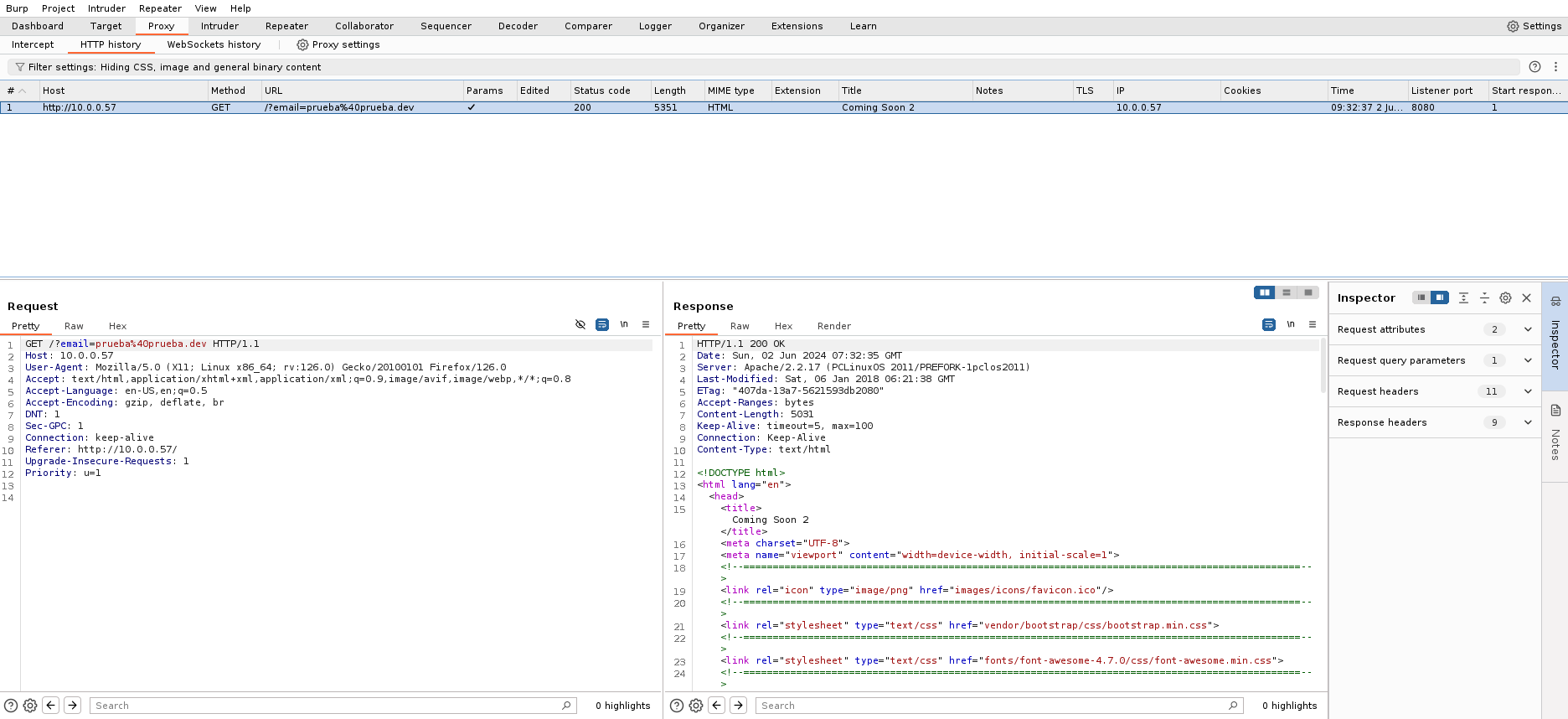
Task: Switch to side-by-side request/response layout
Action: [1265, 292]
